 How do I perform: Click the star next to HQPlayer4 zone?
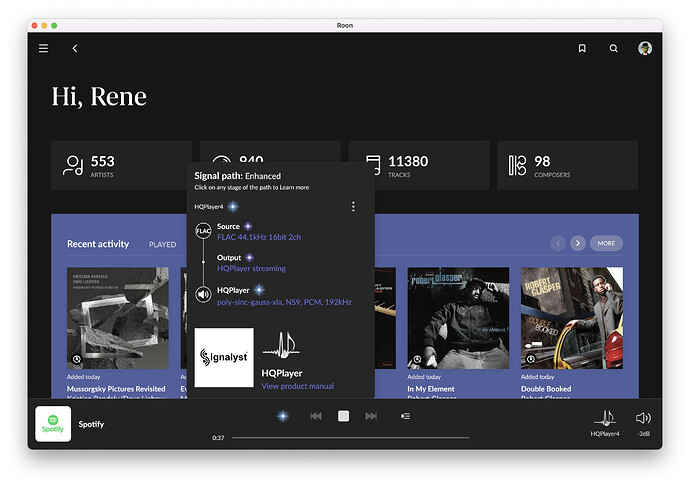[x=233, y=206]
